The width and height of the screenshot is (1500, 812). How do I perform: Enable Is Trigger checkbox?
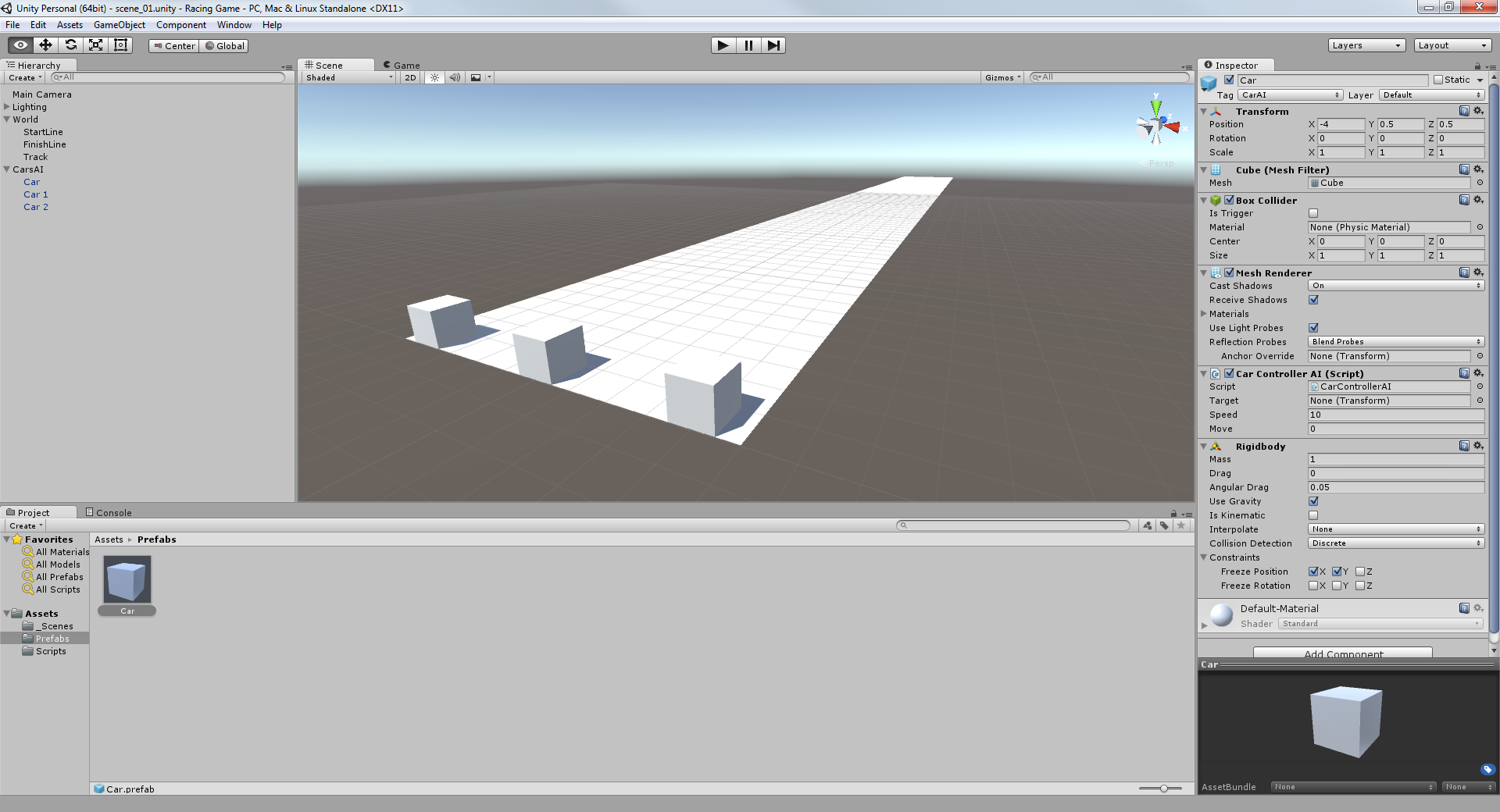click(1313, 213)
